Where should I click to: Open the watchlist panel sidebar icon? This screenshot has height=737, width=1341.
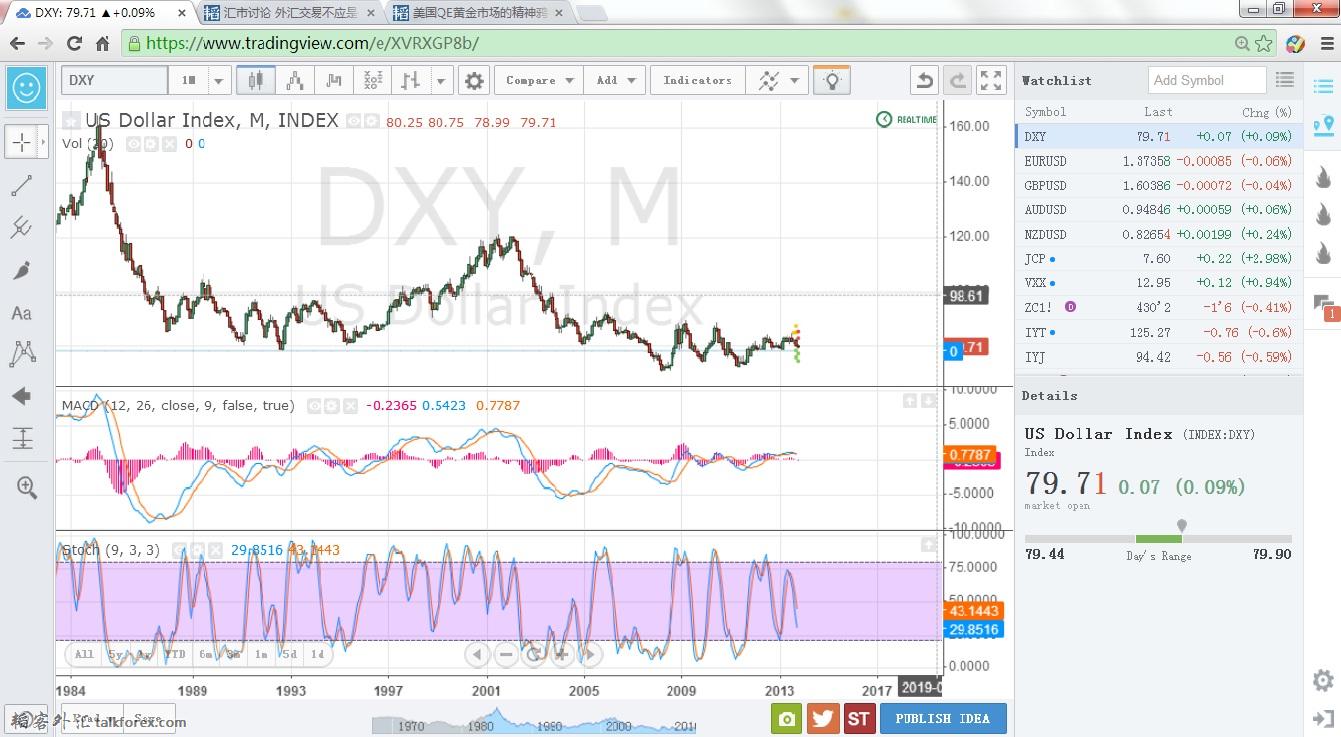pyautogui.click(x=1323, y=85)
